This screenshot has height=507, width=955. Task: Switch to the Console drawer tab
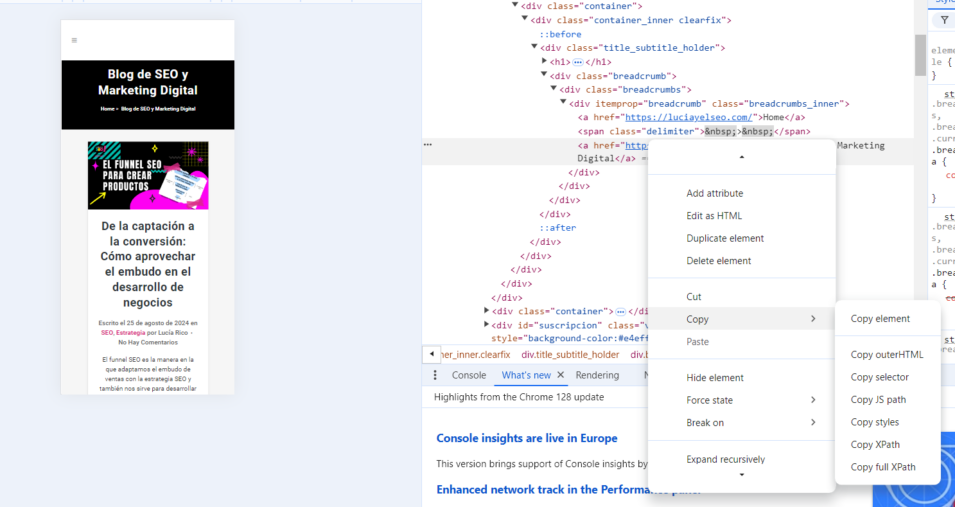[469, 375]
